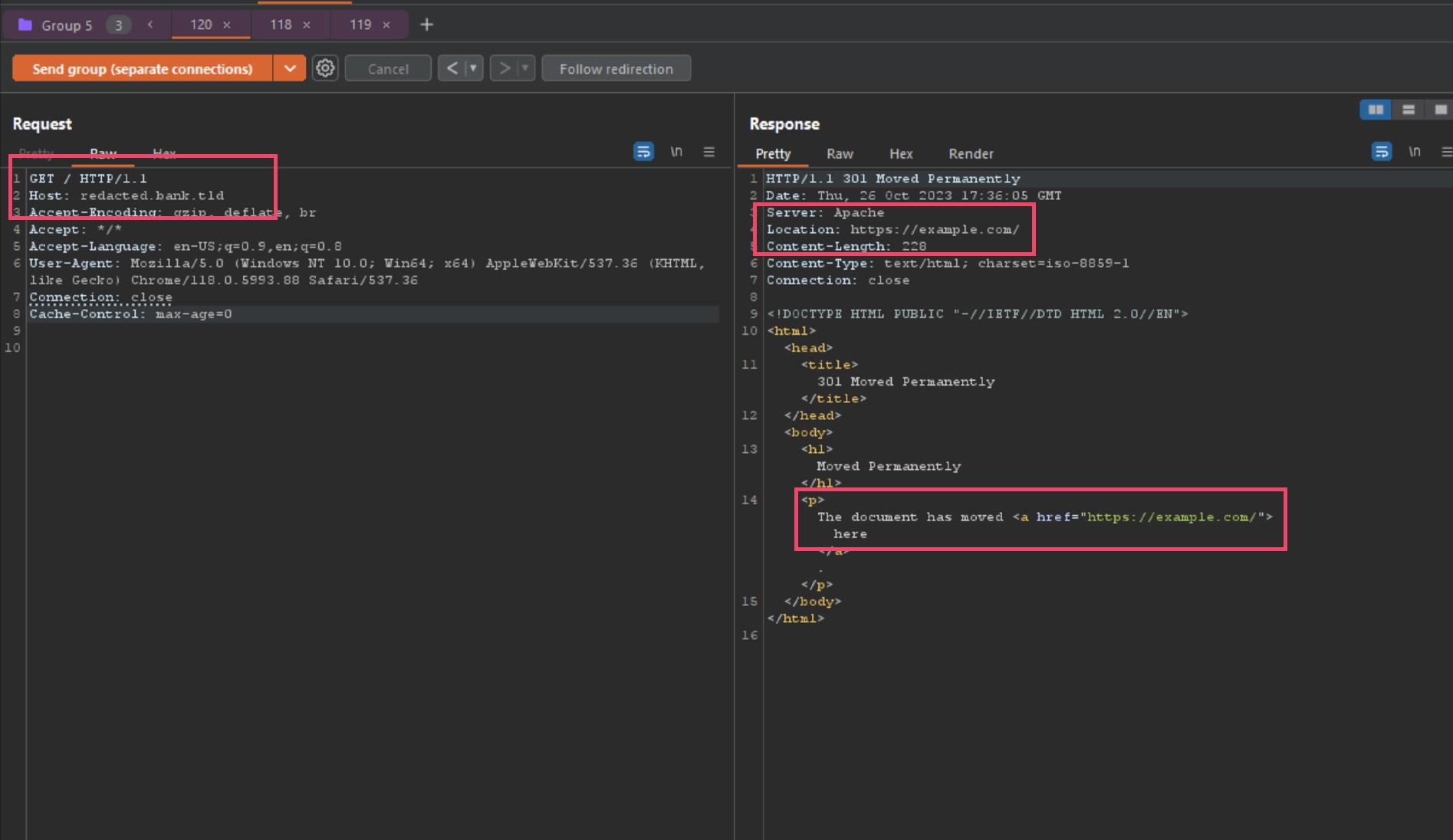Image resolution: width=1453 pixels, height=840 pixels.
Task: Open the Render tab in Response
Action: [x=971, y=154]
